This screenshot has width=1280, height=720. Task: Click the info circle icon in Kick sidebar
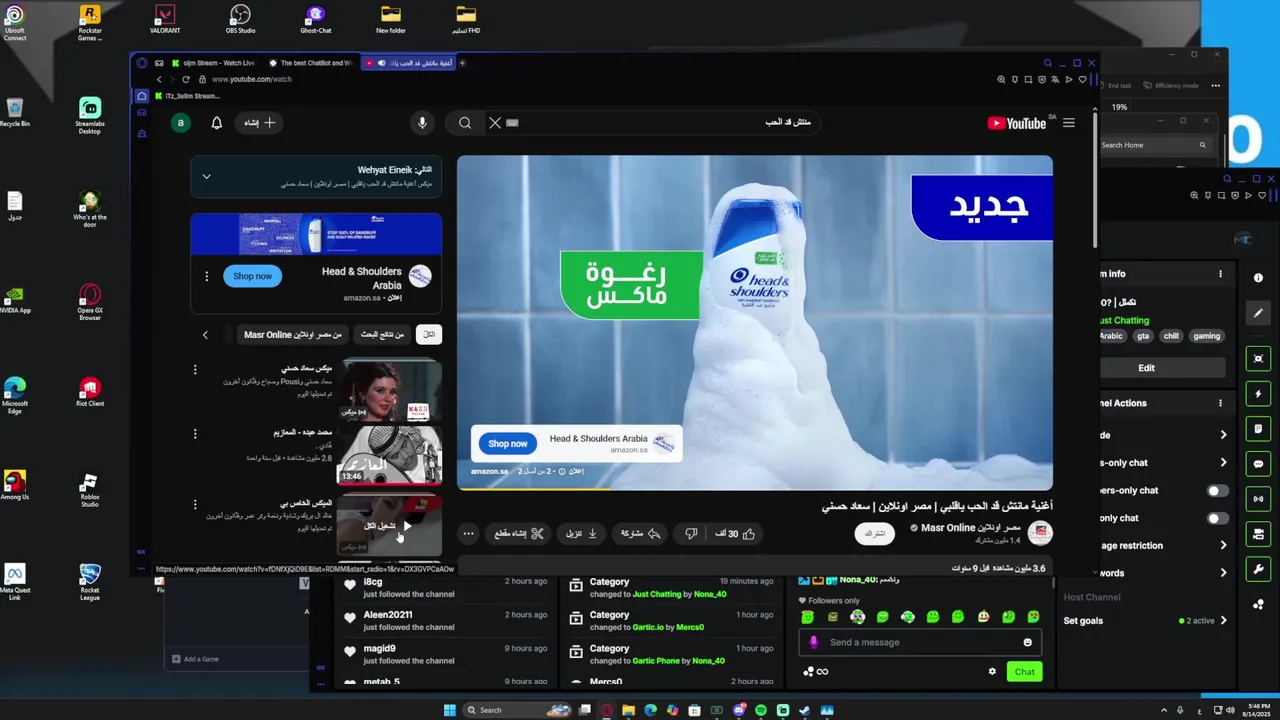pos(1258,278)
